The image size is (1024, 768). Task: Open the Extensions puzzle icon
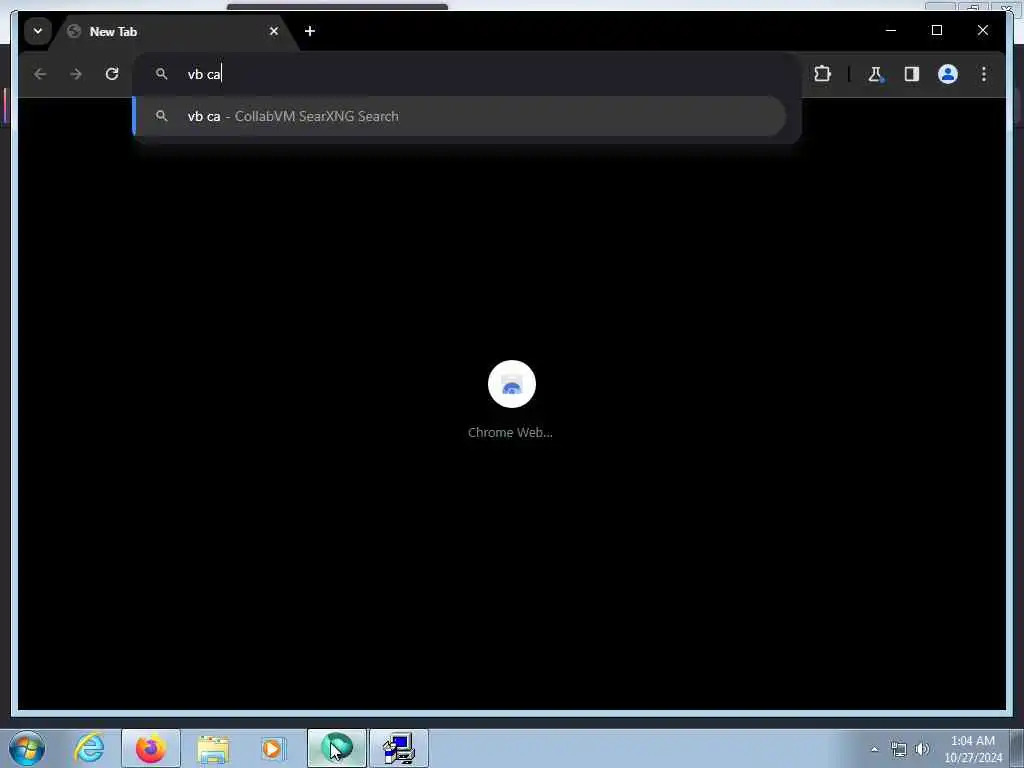click(x=822, y=74)
